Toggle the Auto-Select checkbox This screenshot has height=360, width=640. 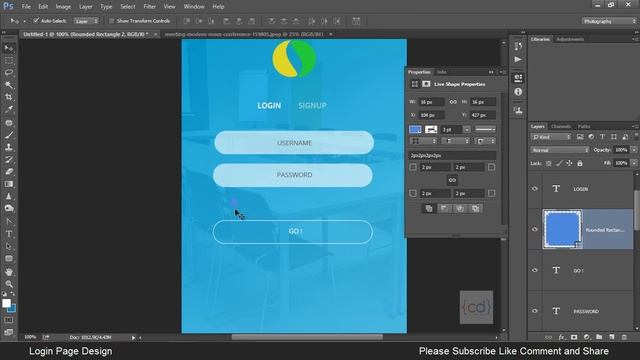(36, 20)
